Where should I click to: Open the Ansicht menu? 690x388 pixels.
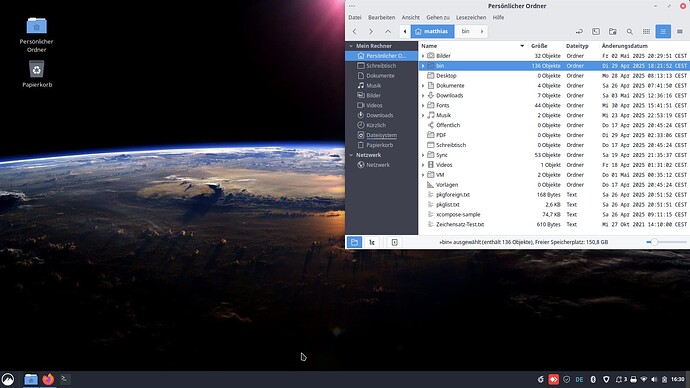[x=411, y=18]
